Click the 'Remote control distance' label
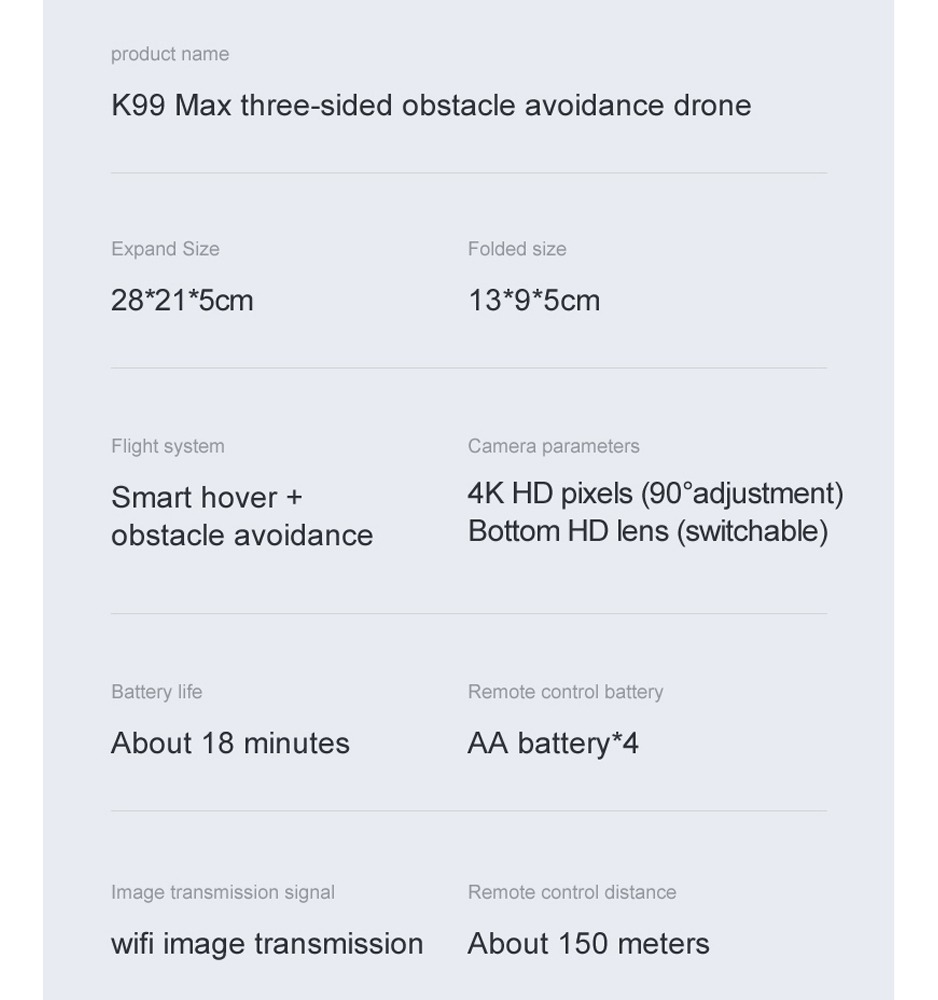938x1000 pixels. click(572, 892)
